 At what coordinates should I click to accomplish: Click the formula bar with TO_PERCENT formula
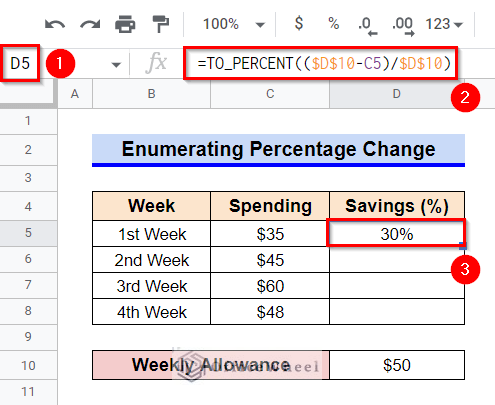pyautogui.click(x=321, y=63)
